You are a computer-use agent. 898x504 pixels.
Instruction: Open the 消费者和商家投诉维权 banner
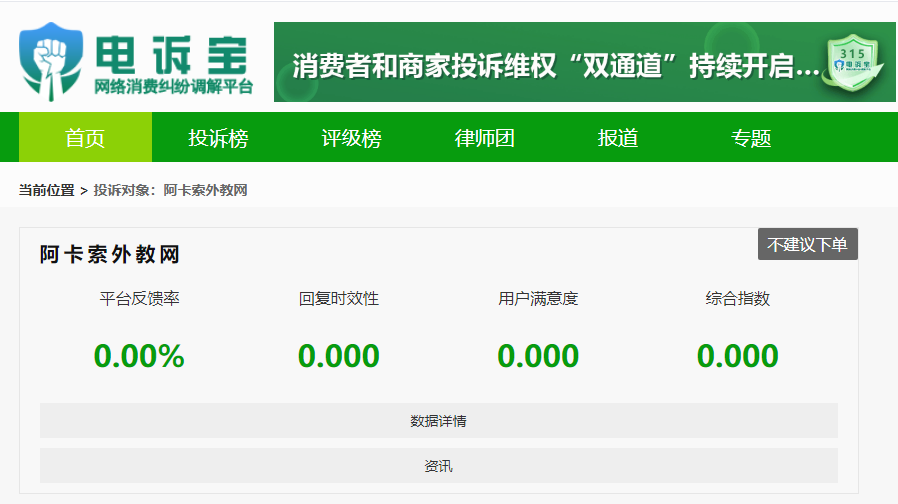click(584, 62)
